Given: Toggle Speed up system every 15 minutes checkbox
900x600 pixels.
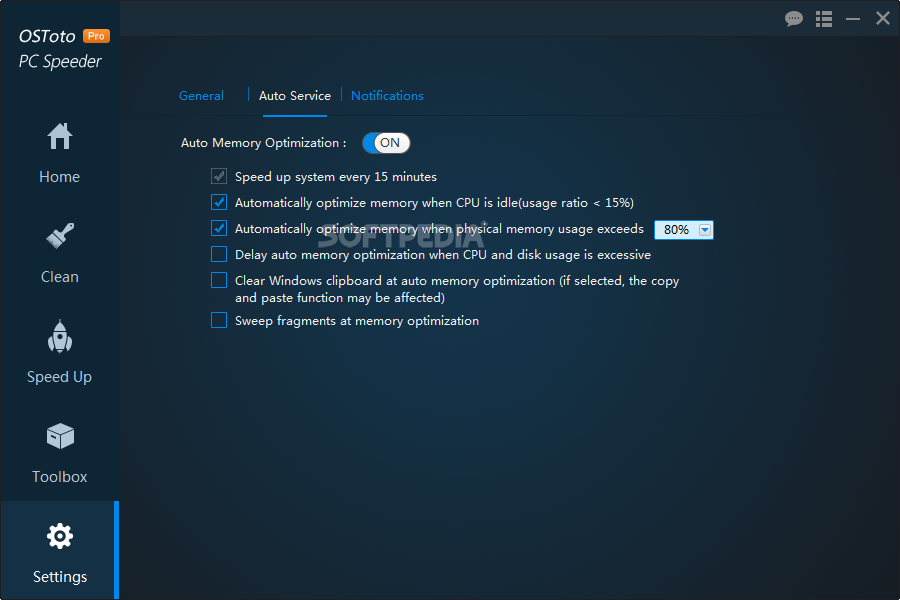Looking at the screenshot, I should tap(219, 176).
